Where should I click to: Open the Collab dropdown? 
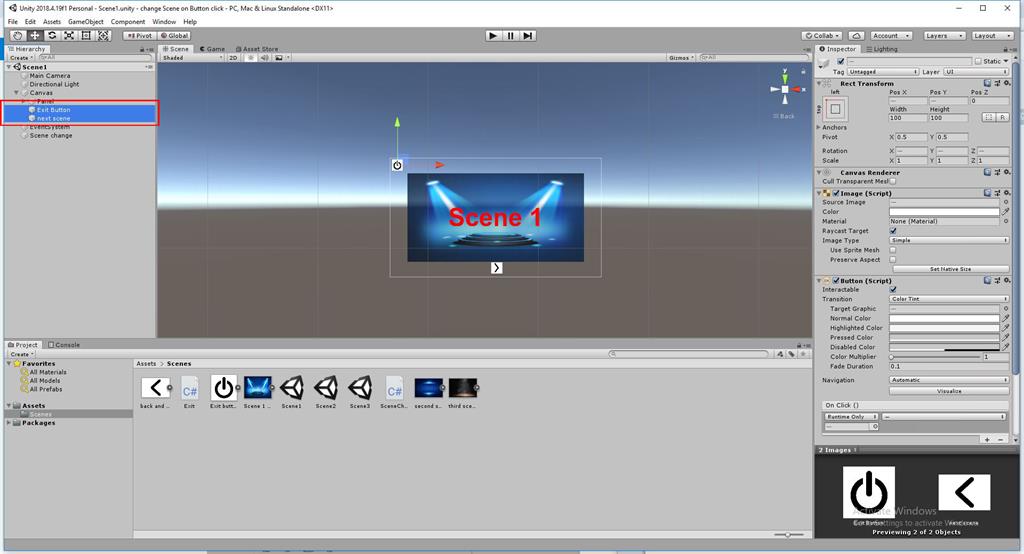click(x=822, y=36)
